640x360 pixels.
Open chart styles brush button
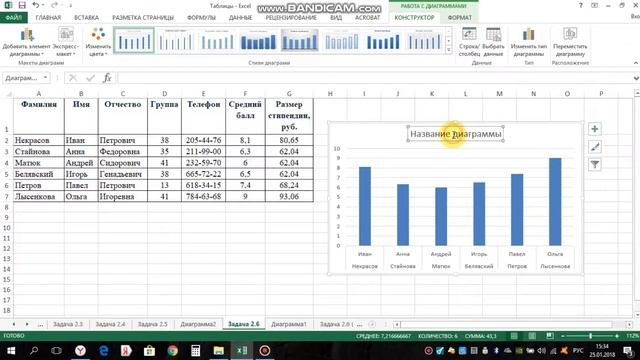point(595,147)
